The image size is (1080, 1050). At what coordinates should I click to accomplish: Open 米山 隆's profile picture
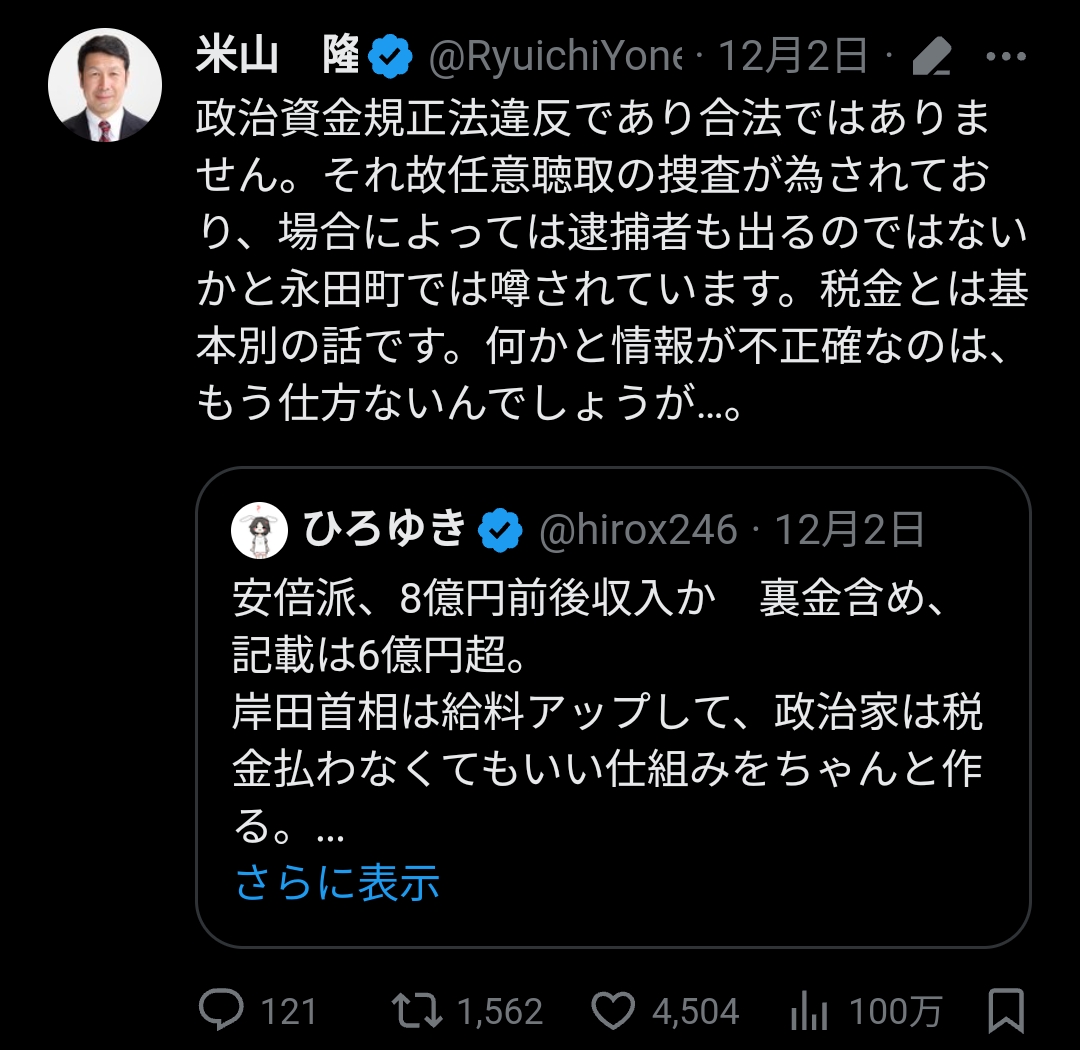[105, 85]
